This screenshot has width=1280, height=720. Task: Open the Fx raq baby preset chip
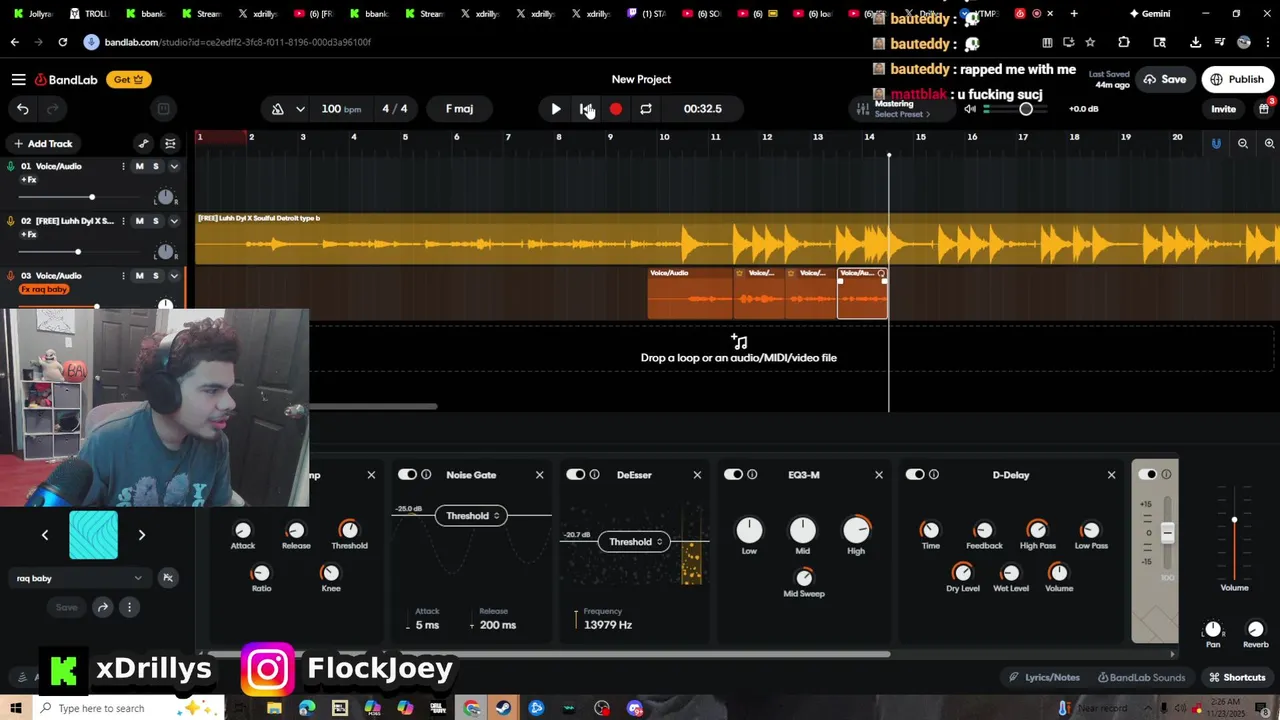click(x=44, y=290)
